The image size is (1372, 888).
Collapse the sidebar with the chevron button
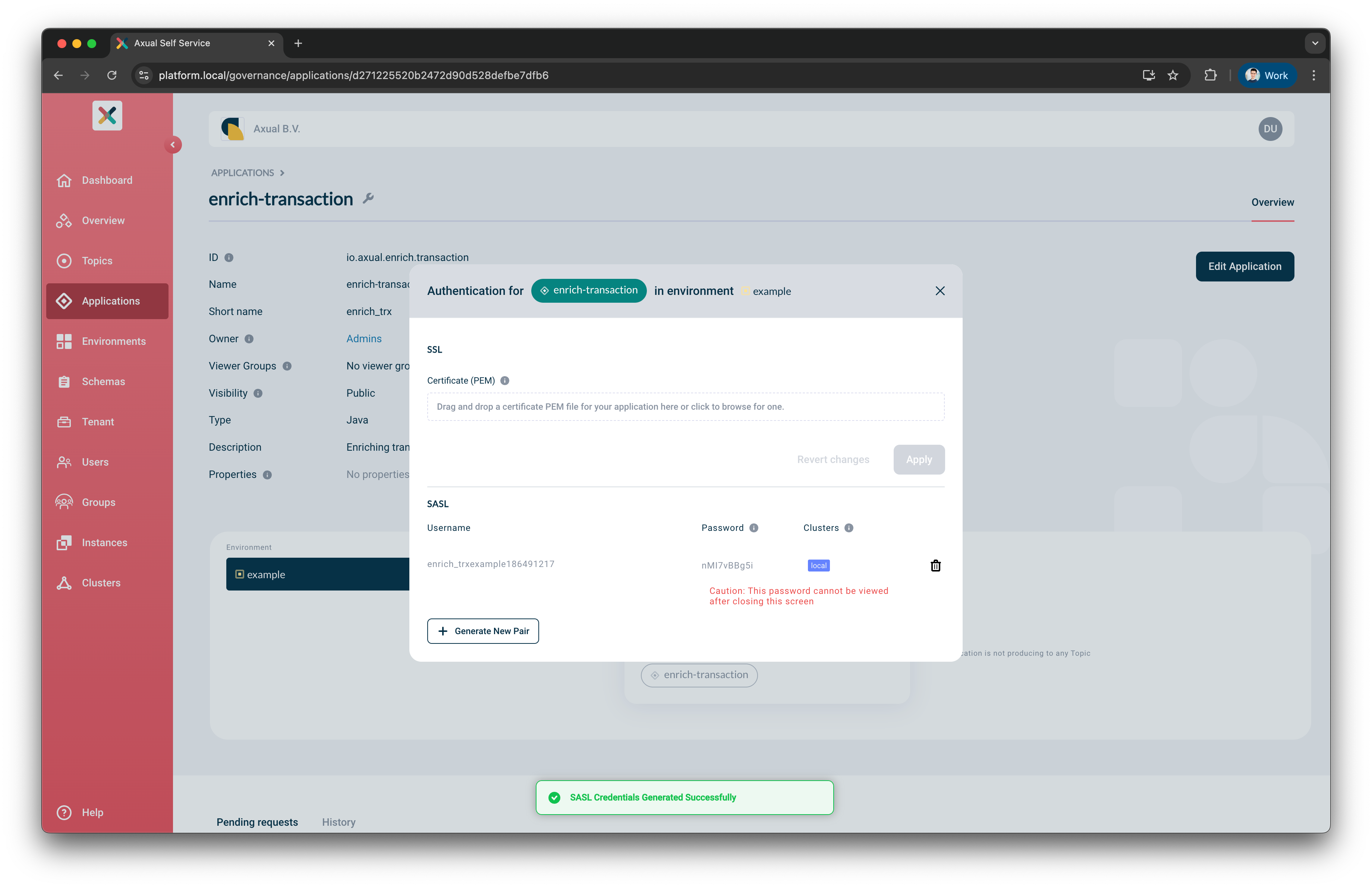point(172,145)
